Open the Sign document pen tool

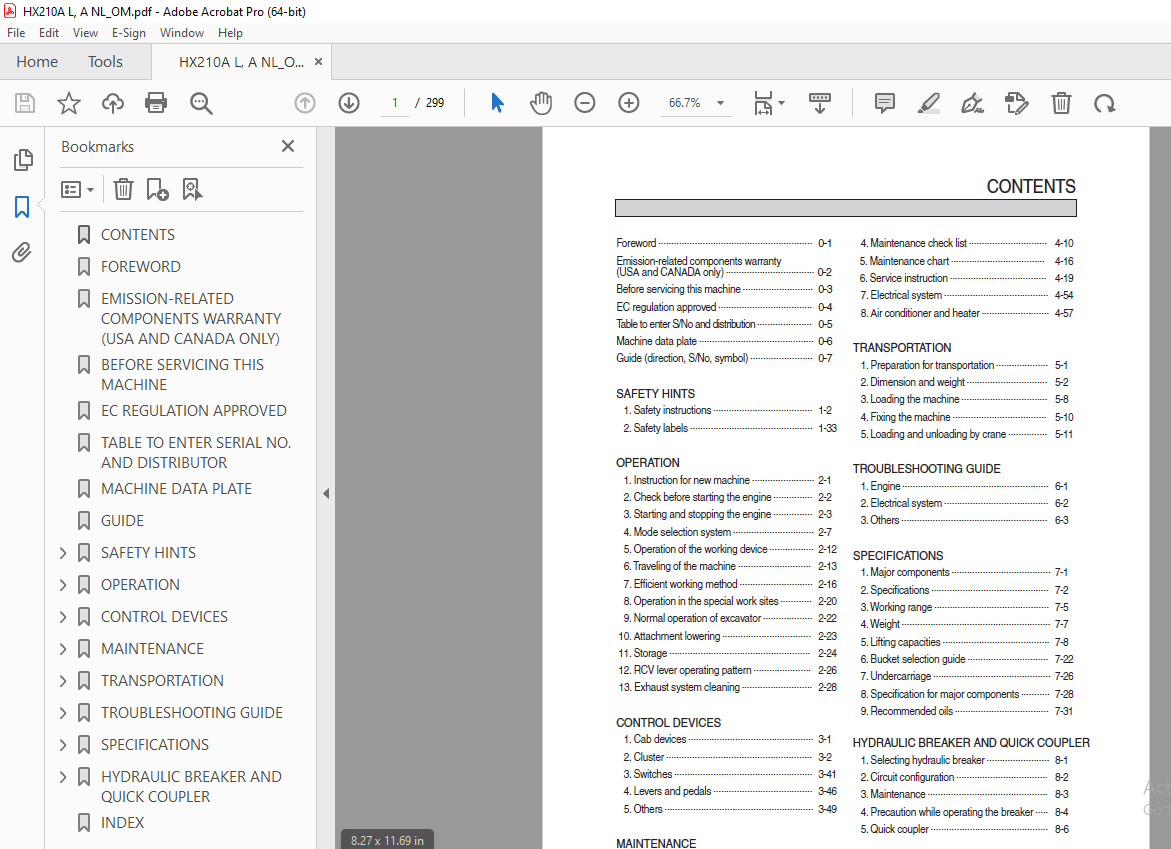point(972,103)
